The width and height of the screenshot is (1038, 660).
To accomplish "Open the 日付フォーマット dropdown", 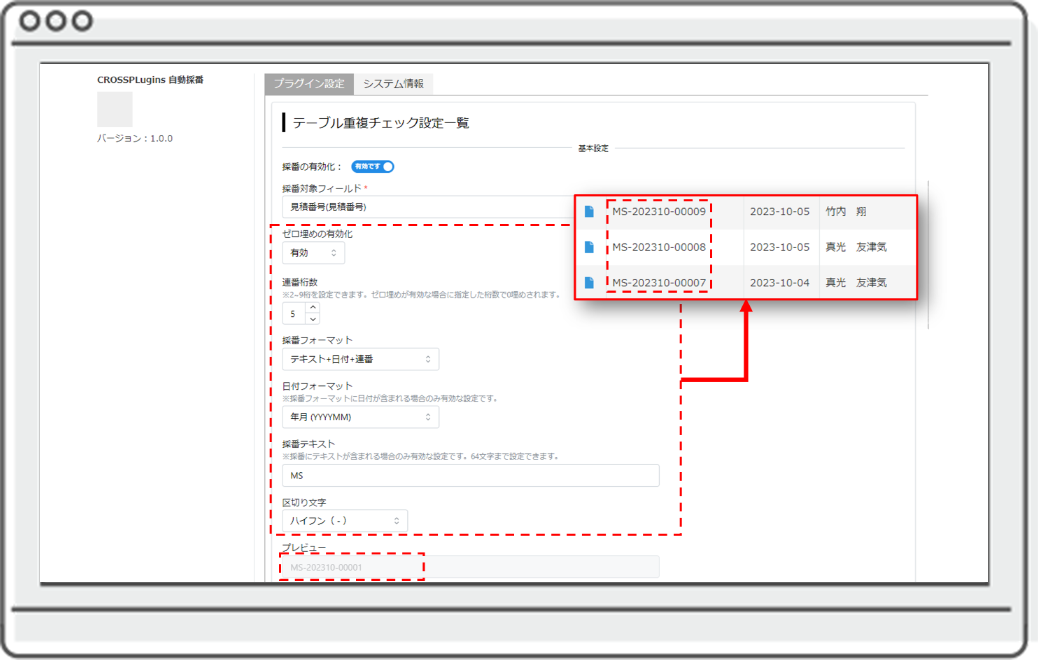I will pos(360,417).
